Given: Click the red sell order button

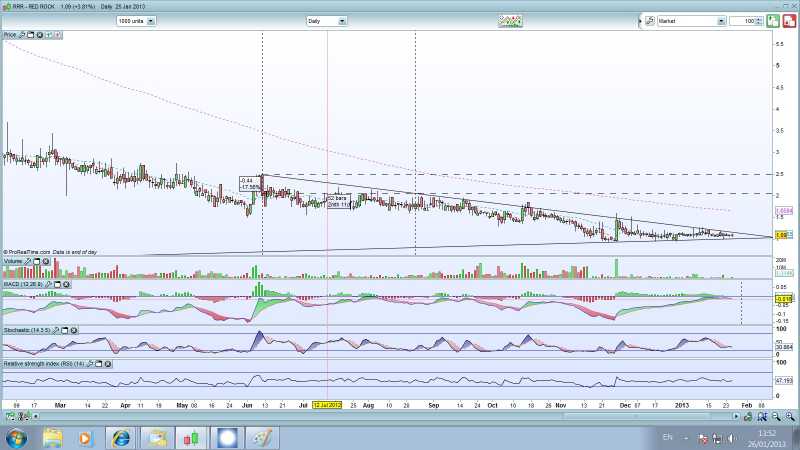Looking at the screenshot, I should [787, 20].
